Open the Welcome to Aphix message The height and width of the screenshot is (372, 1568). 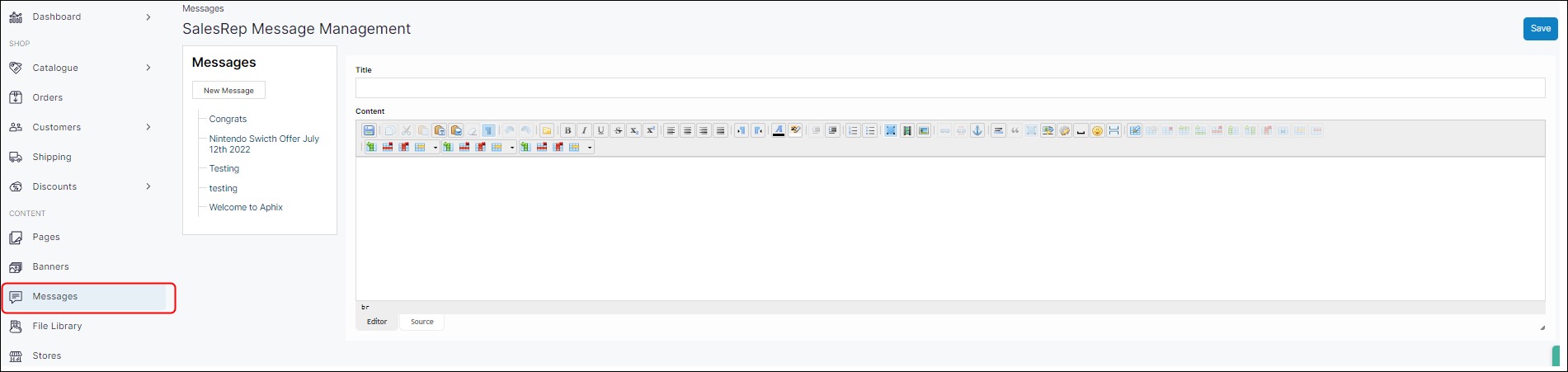click(x=246, y=207)
